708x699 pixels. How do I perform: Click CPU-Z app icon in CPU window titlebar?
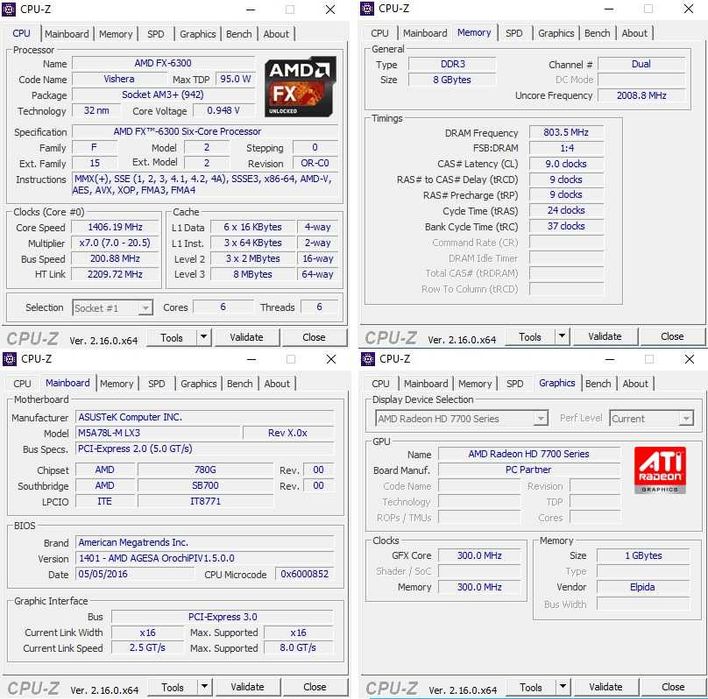(x=9, y=9)
